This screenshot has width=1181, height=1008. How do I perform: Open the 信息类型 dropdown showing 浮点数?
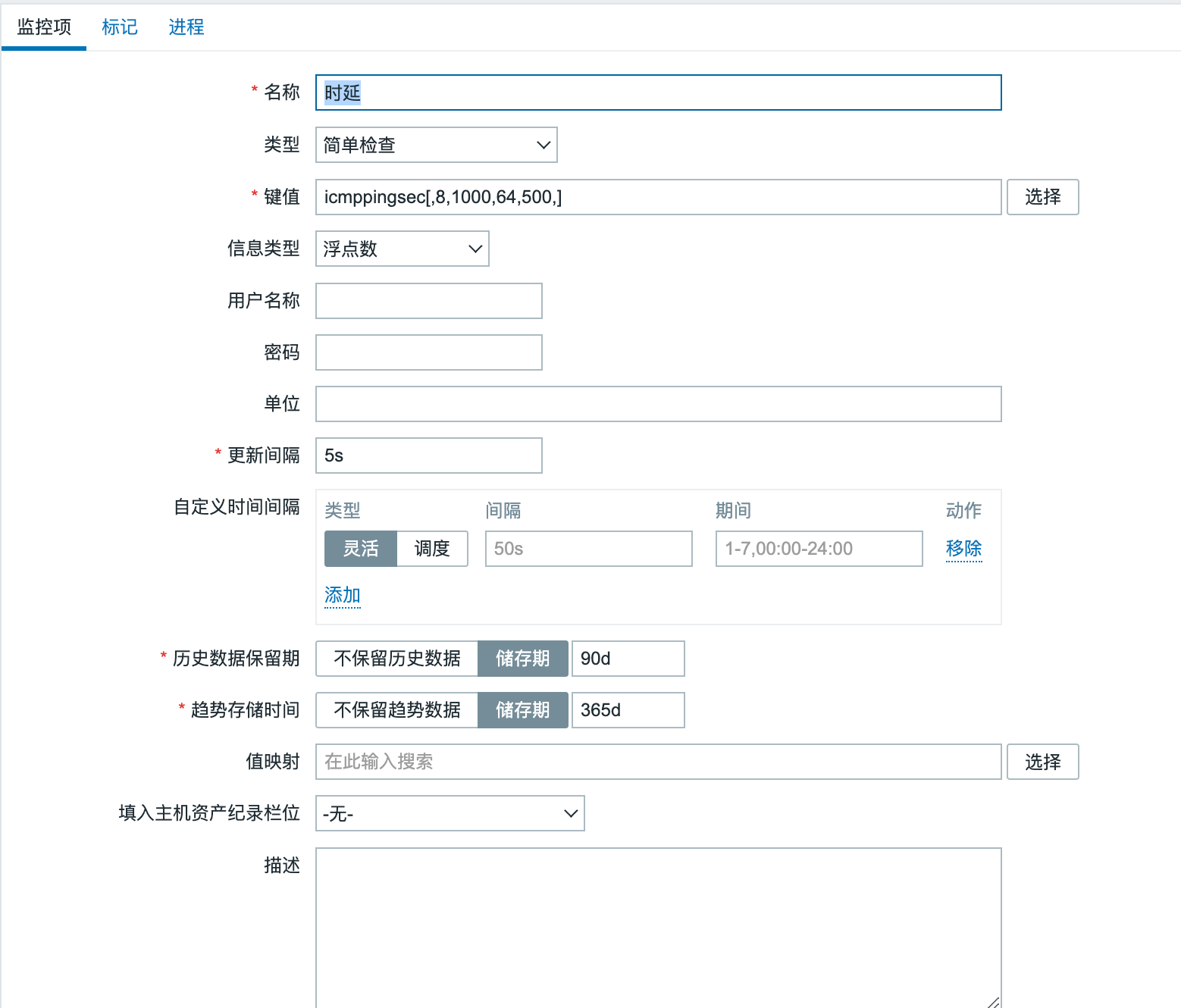[402, 249]
